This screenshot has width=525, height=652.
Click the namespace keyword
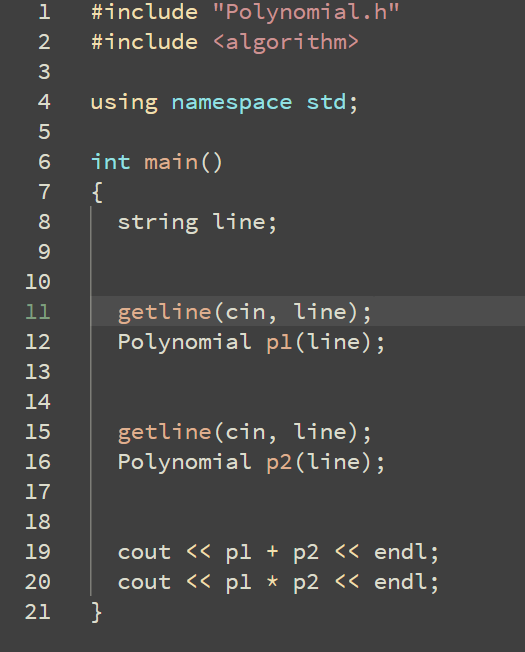coord(232,102)
